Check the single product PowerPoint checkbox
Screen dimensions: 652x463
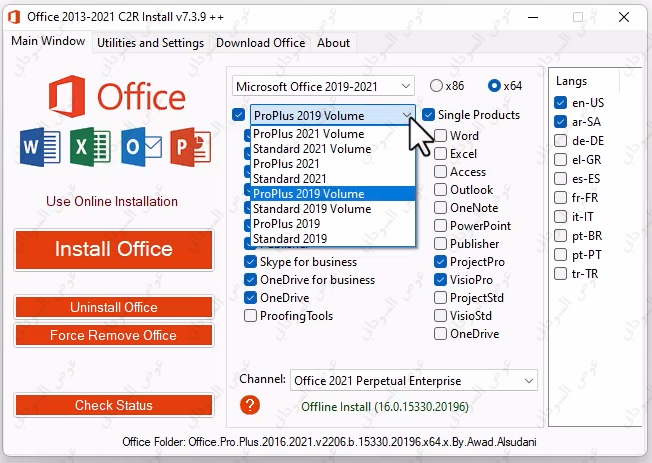[440, 226]
